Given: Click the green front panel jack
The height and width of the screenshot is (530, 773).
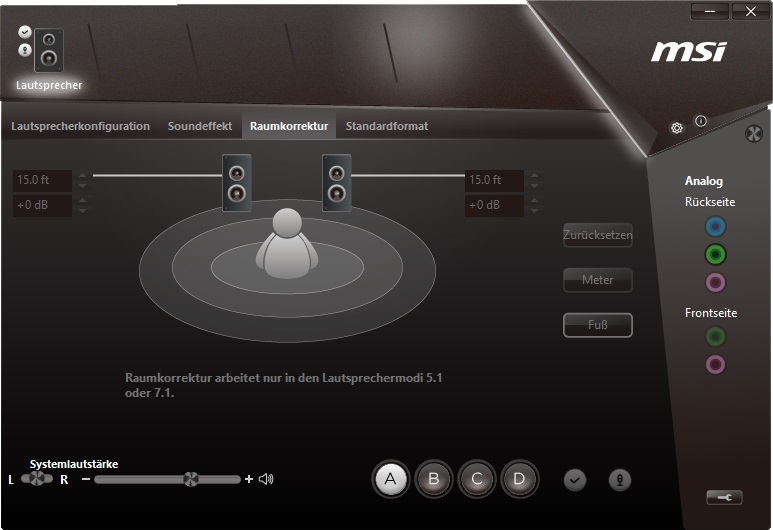Looking at the screenshot, I should point(715,337).
